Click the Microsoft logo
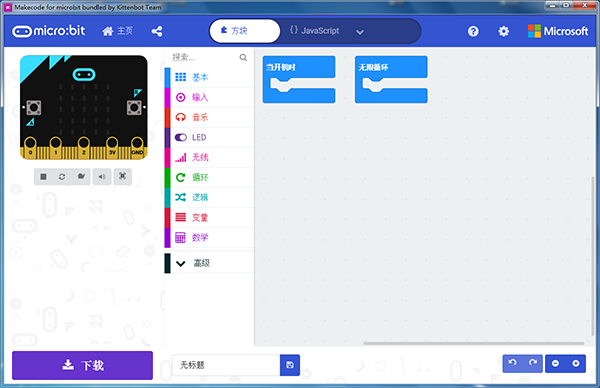600x388 pixels. pyautogui.click(x=558, y=31)
